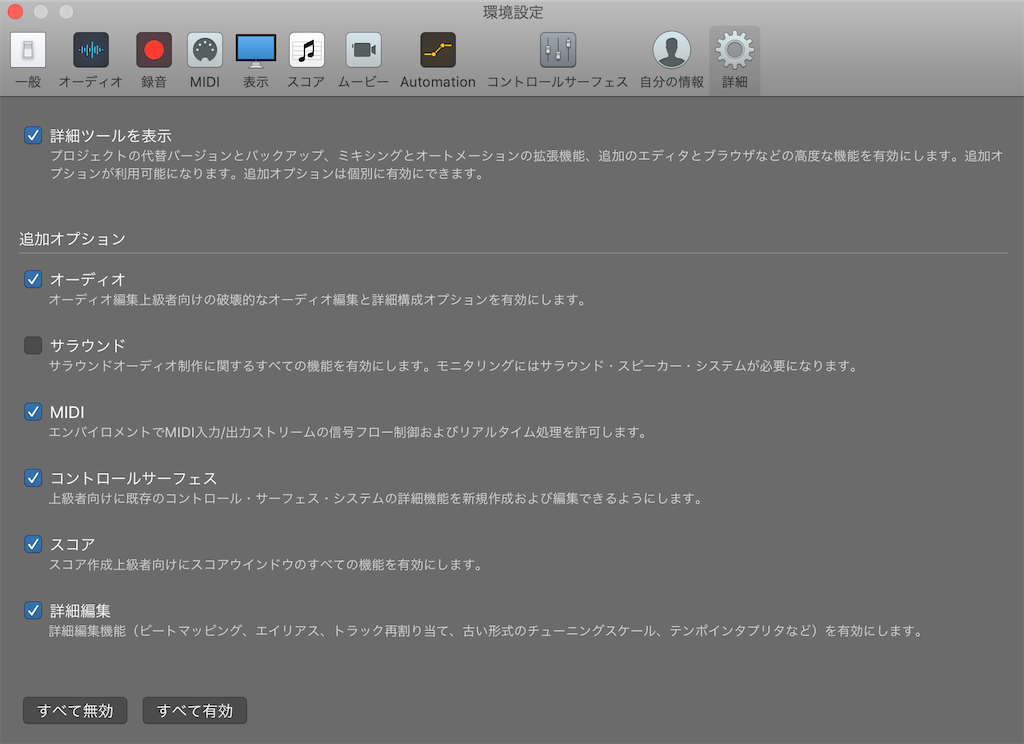Enable the サラウンド option

click(31, 345)
